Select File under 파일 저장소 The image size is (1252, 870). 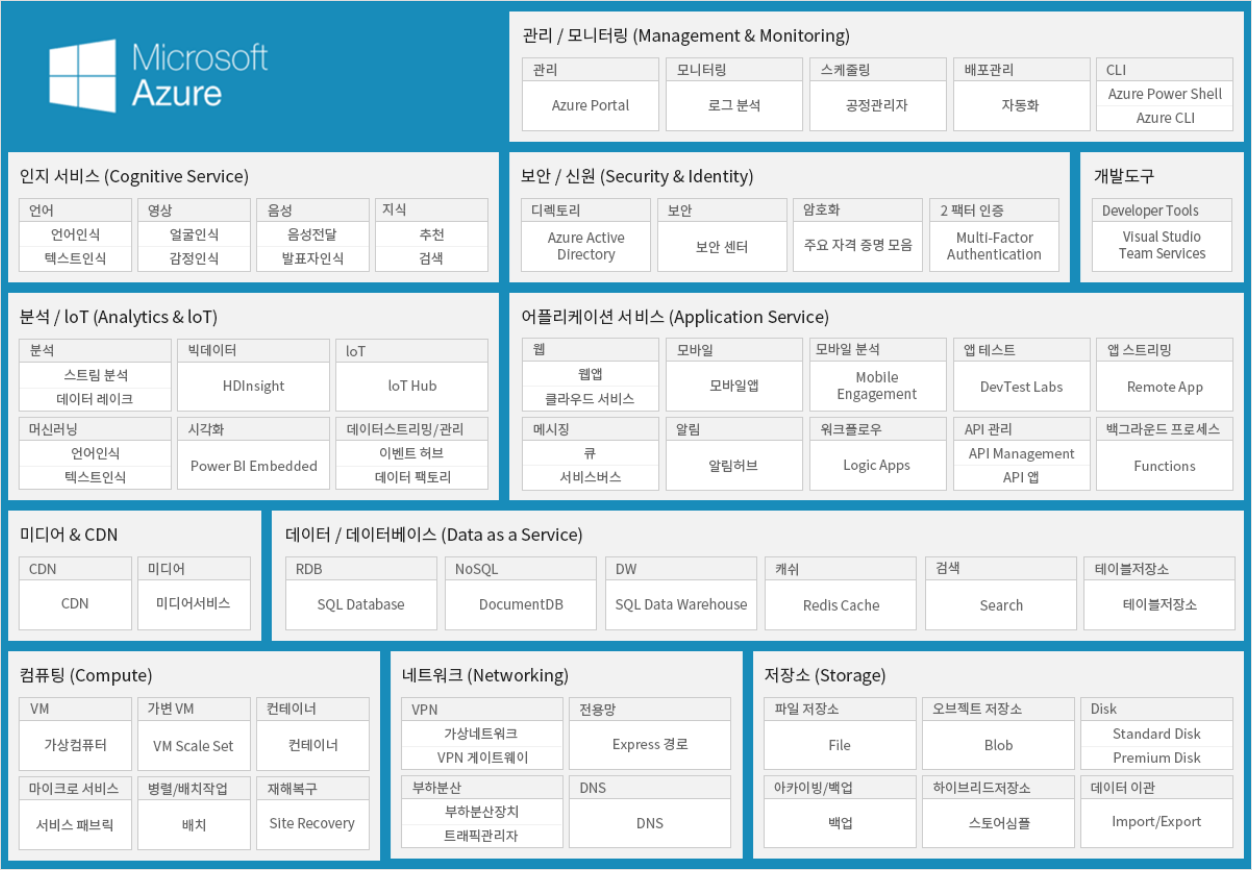[x=839, y=745]
